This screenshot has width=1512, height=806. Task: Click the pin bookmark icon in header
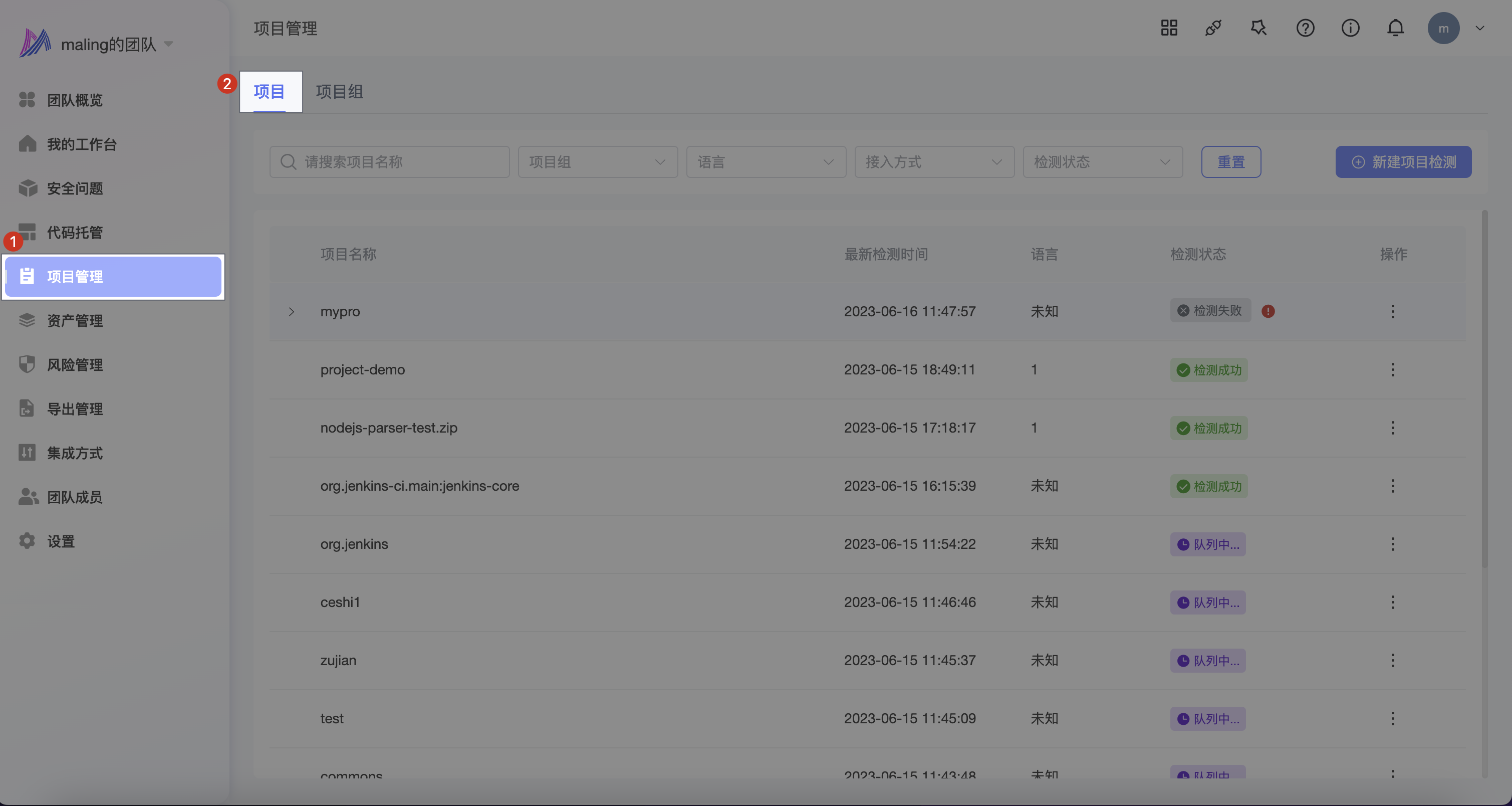pyautogui.click(x=1258, y=28)
